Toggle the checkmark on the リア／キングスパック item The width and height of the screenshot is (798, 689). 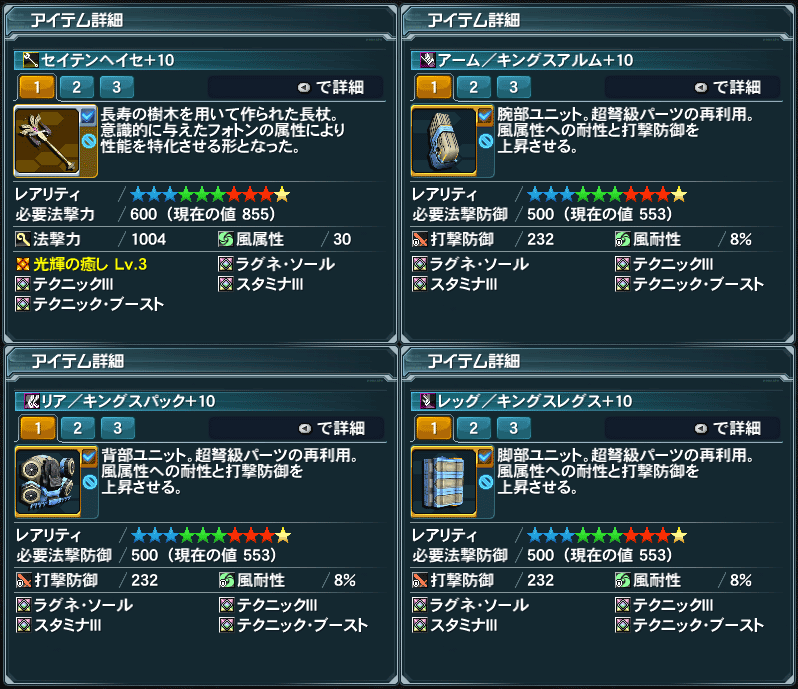pyautogui.click(x=89, y=457)
